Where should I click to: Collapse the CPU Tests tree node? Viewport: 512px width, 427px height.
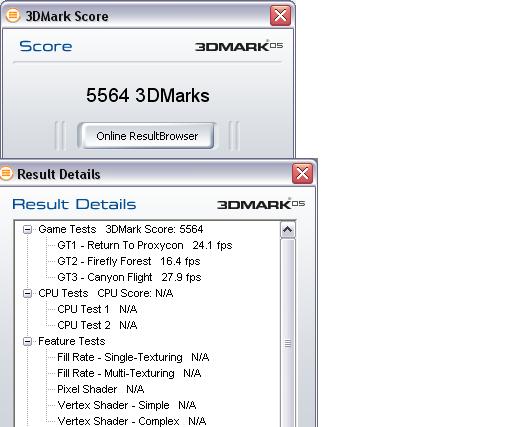coord(28,293)
